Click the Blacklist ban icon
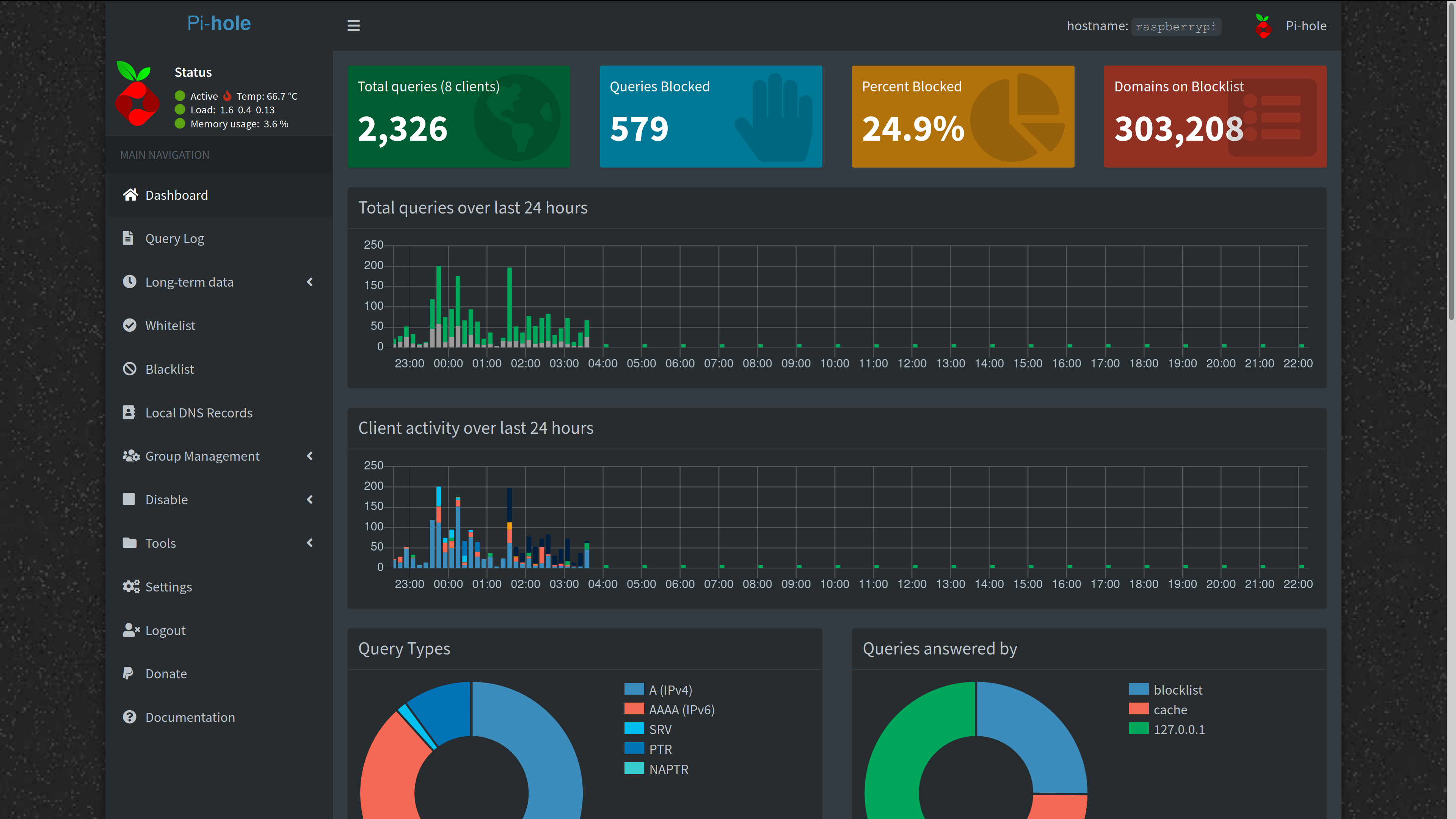The height and width of the screenshot is (819, 1456). [x=129, y=369]
